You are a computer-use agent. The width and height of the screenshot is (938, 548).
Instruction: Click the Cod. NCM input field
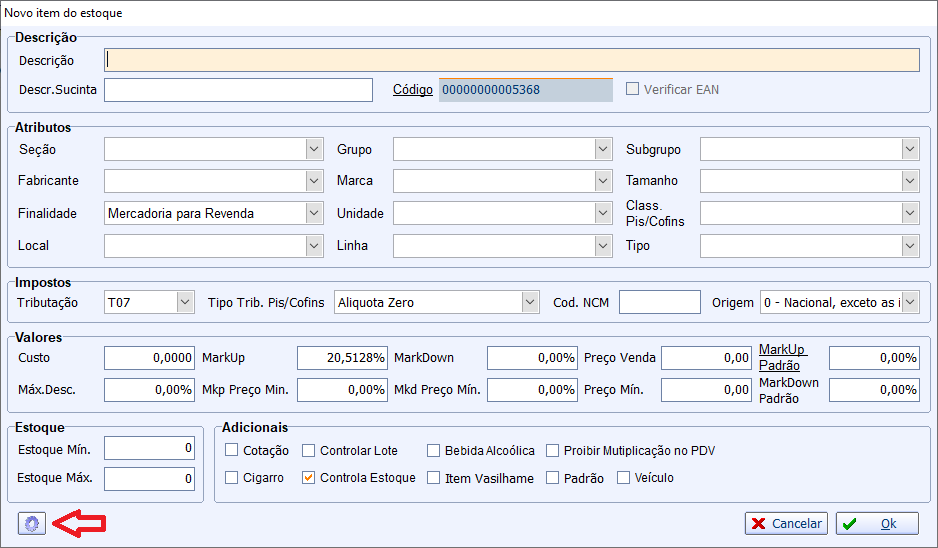point(659,302)
